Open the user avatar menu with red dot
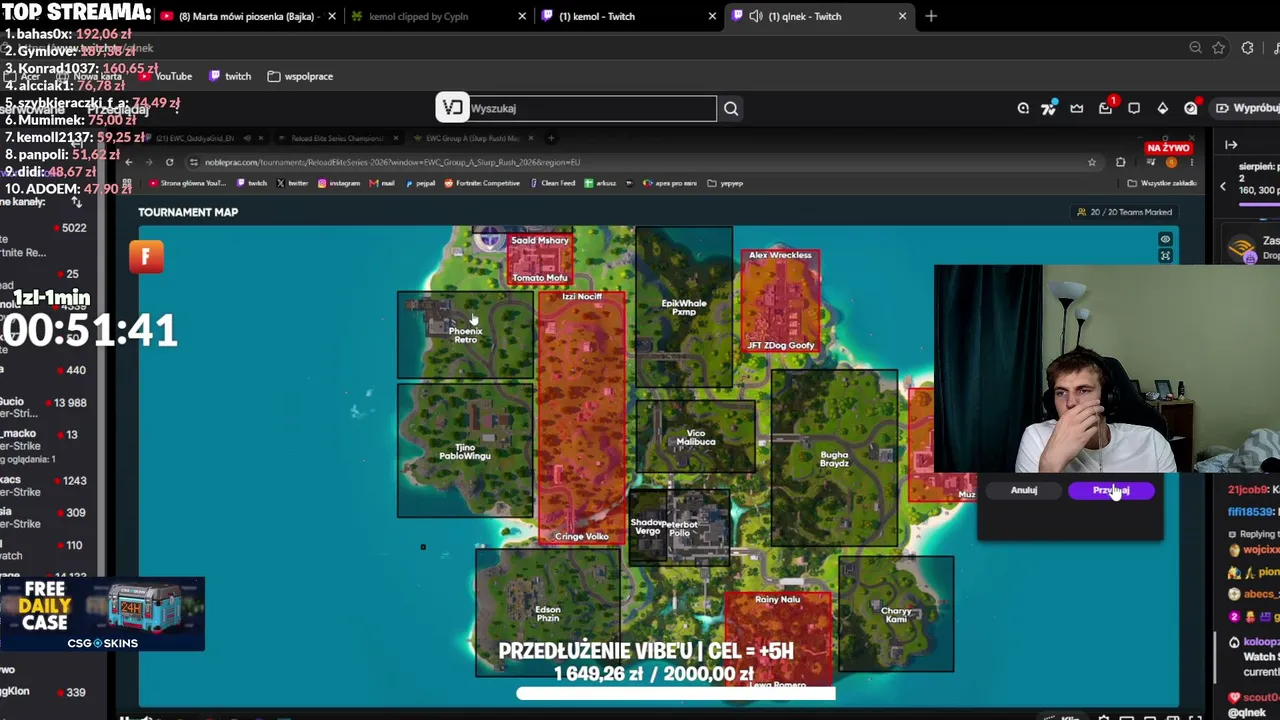Screen dimensions: 1280x720 coord(1191,108)
